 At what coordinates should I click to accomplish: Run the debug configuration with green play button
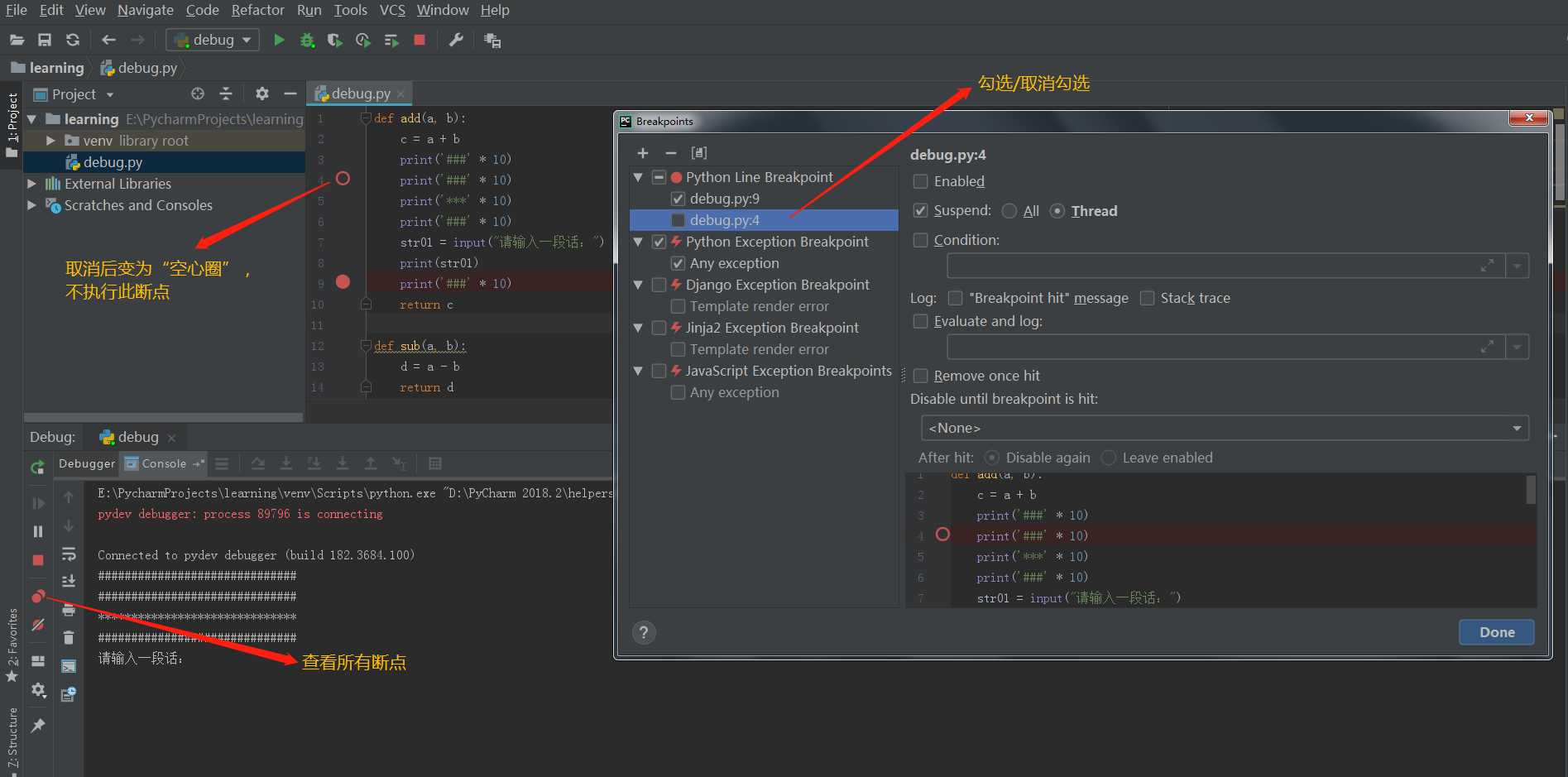pyautogui.click(x=279, y=40)
